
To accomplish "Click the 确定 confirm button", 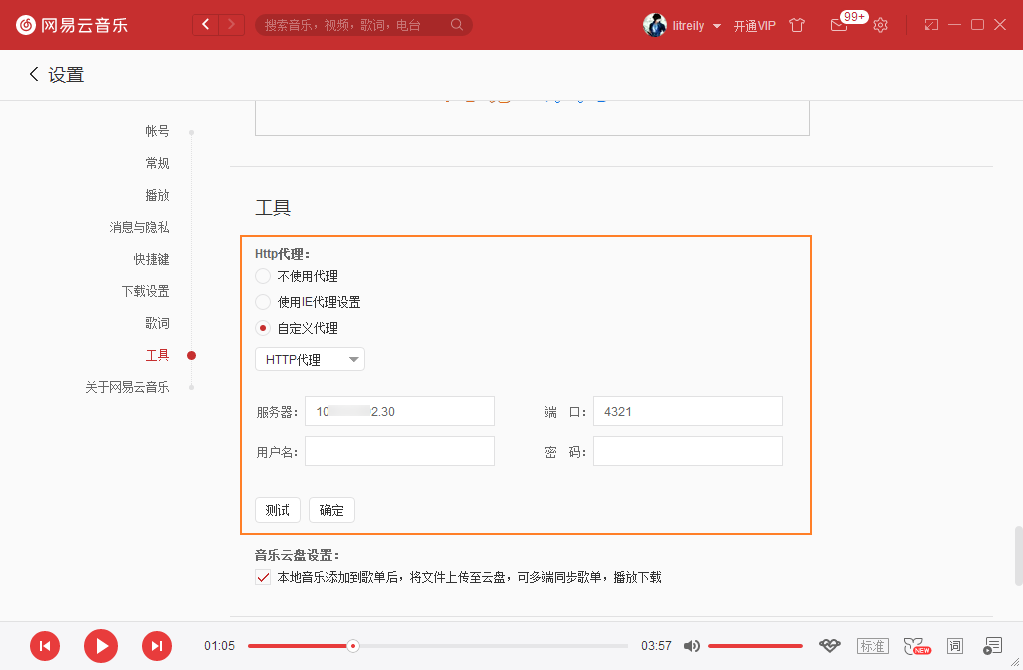I will pyautogui.click(x=331, y=510).
